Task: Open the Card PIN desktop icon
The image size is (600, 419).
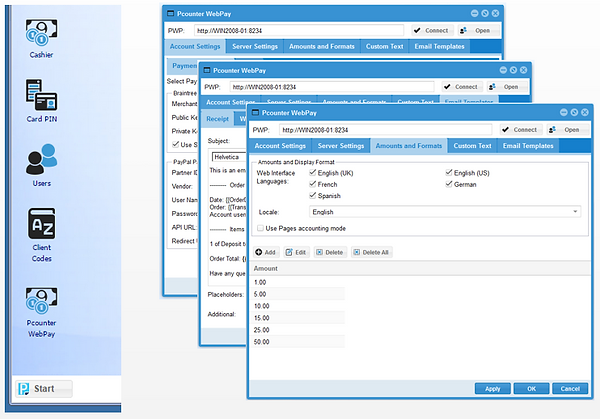Action: (x=41, y=101)
